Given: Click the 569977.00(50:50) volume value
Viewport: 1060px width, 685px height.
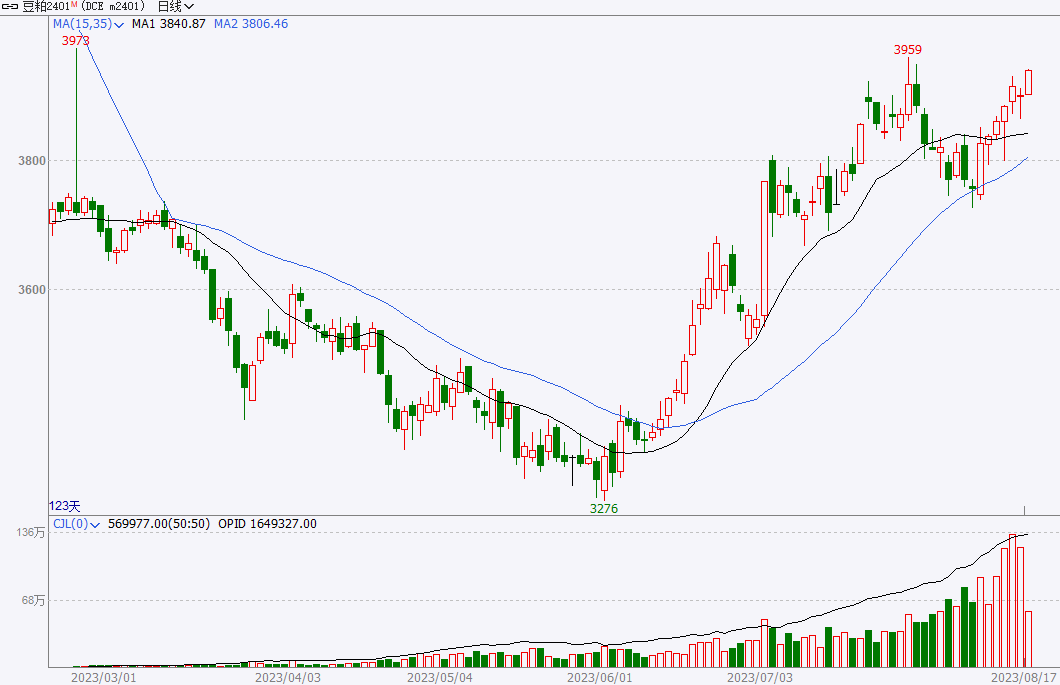Looking at the screenshot, I should tap(159, 524).
